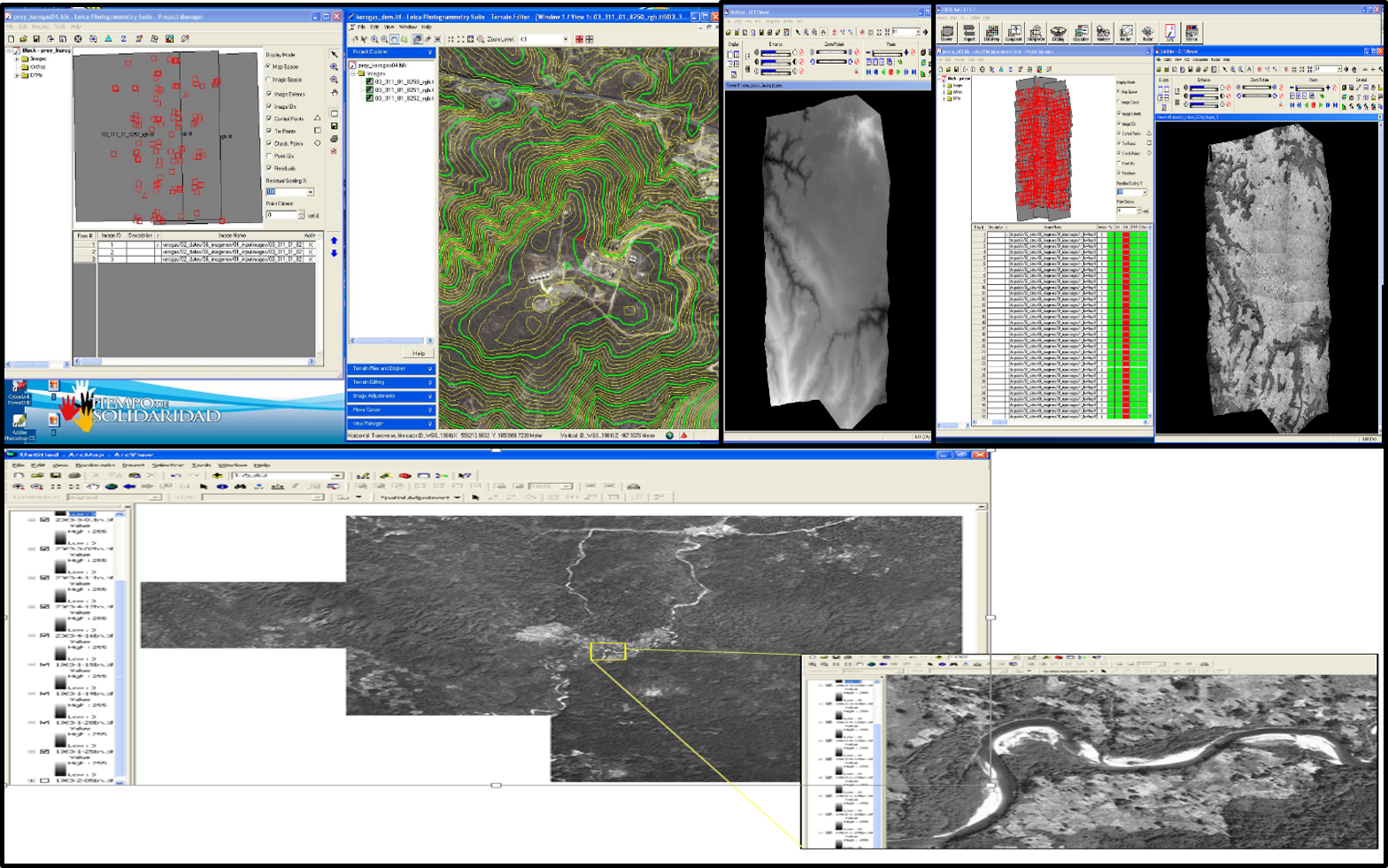The image size is (1388, 868).
Task: Click blue triangle triangulation icon in Project Manager
Action: pos(108,39)
